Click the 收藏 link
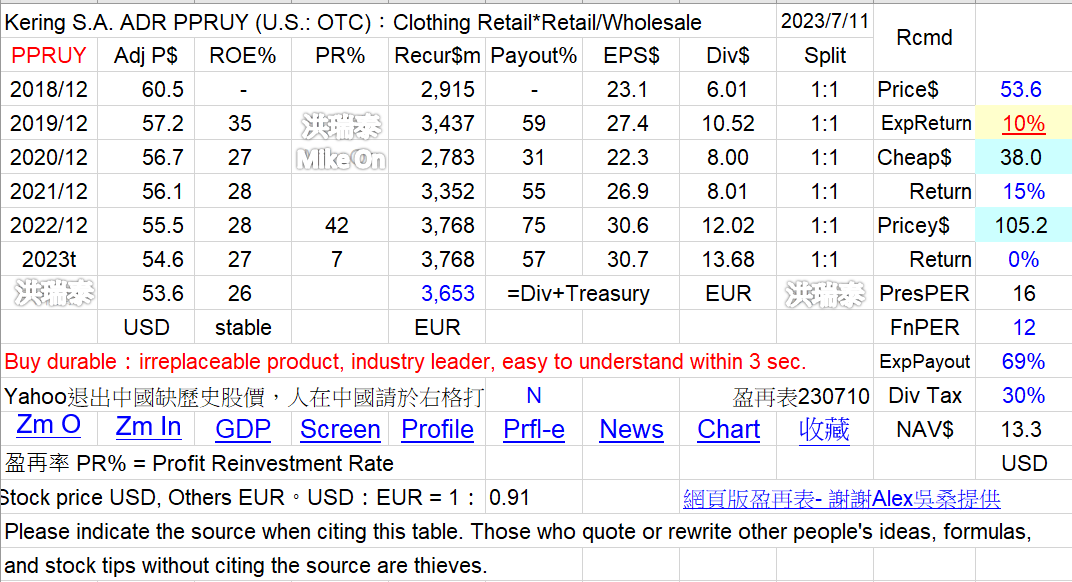1072x582 pixels. [825, 429]
